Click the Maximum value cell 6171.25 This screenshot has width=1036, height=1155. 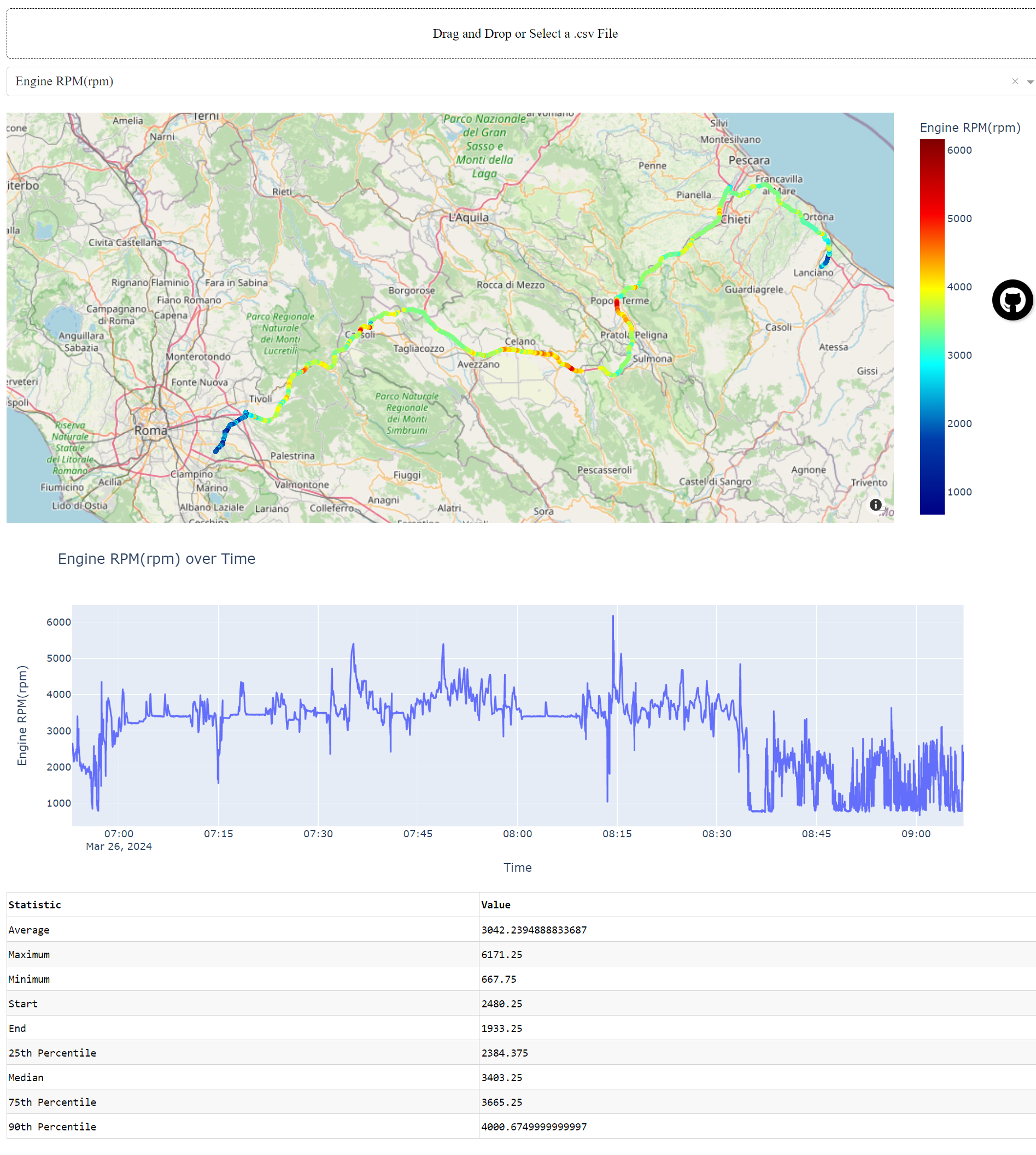501,954
